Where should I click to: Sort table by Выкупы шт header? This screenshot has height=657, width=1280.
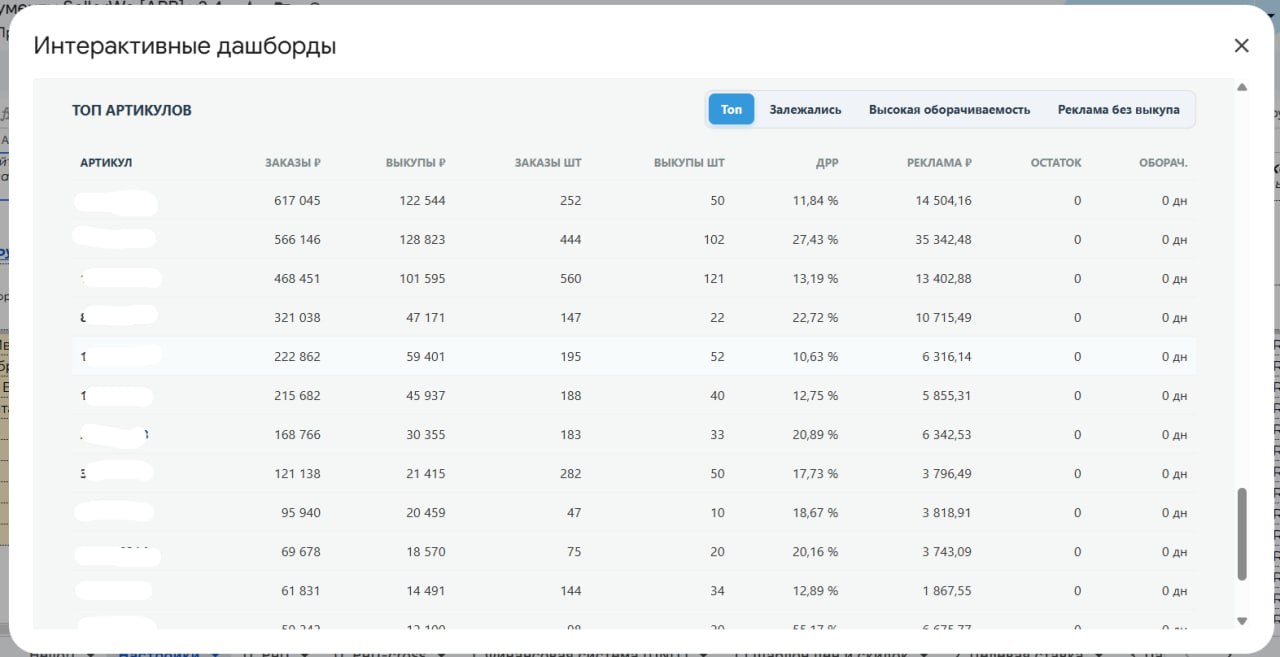[689, 162]
